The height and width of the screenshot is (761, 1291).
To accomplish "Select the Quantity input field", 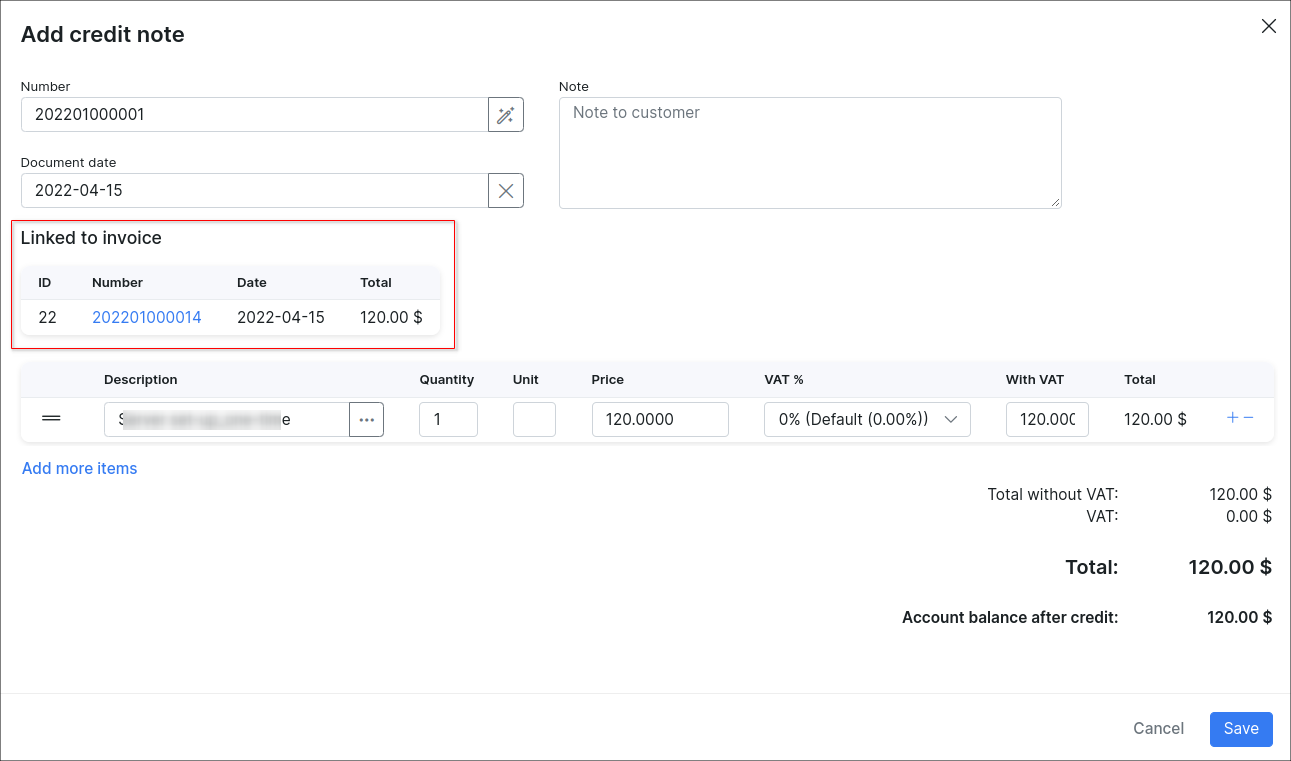I will tap(448, 420).
